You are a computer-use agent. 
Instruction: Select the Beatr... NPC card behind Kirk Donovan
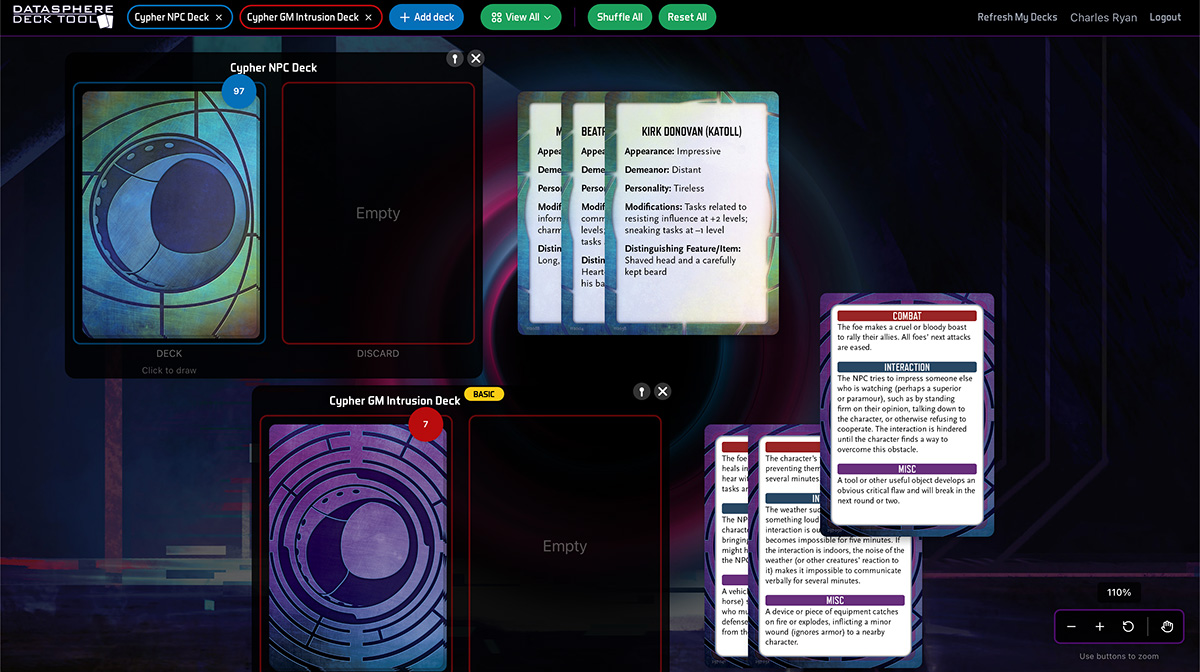(x=584, y=212)
